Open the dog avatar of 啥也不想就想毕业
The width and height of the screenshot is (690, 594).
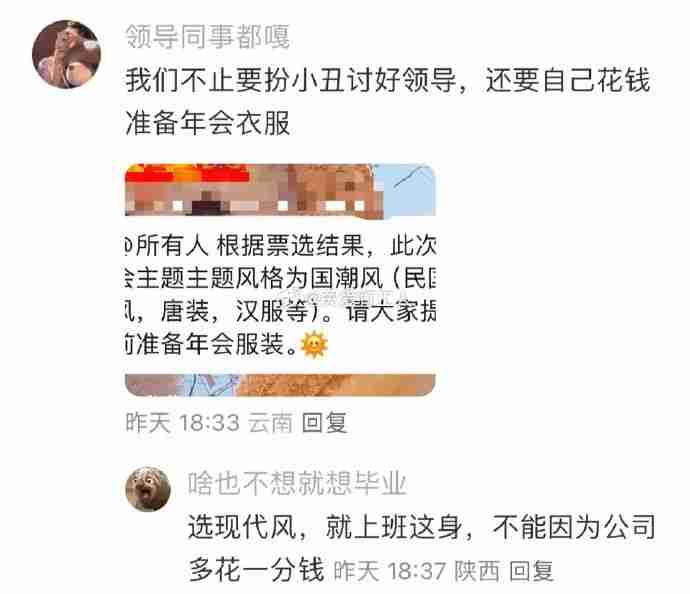(x=148, y=489)
